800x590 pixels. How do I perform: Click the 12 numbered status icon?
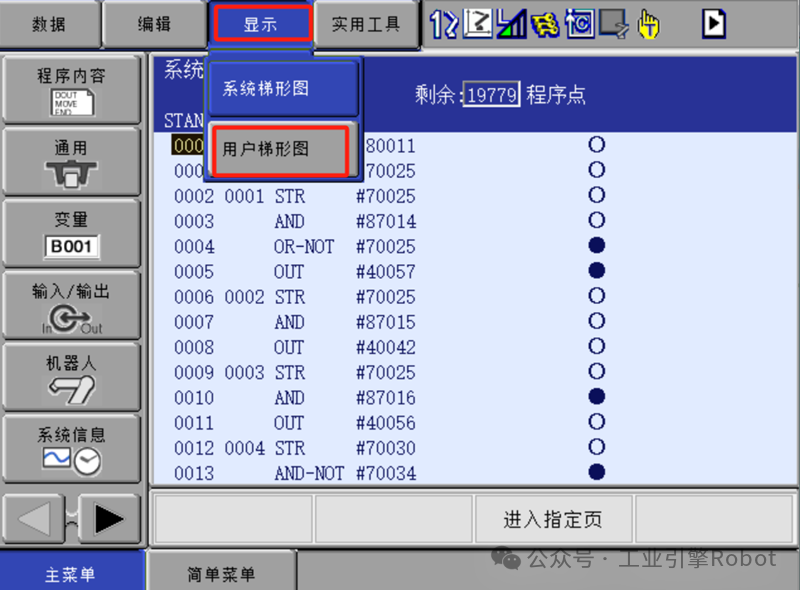(443, 23)
